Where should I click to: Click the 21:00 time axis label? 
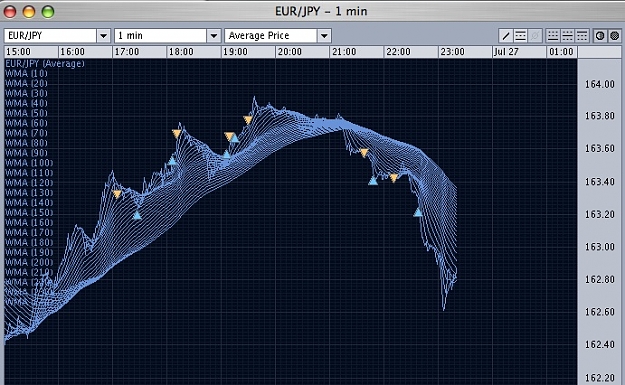[344, 52]
